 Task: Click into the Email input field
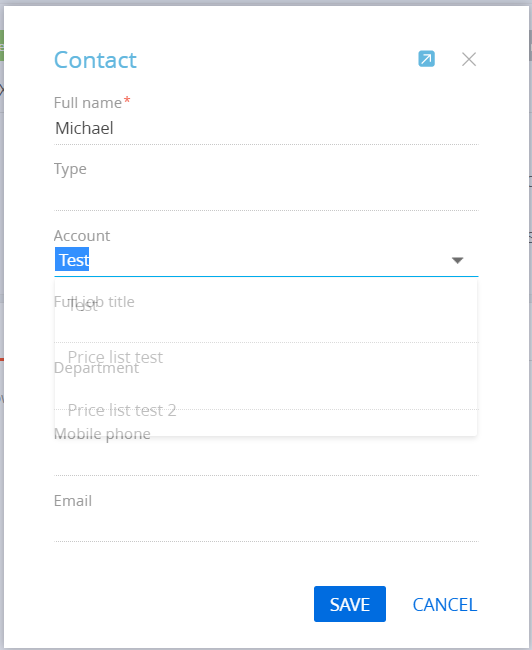pos(266,526)
